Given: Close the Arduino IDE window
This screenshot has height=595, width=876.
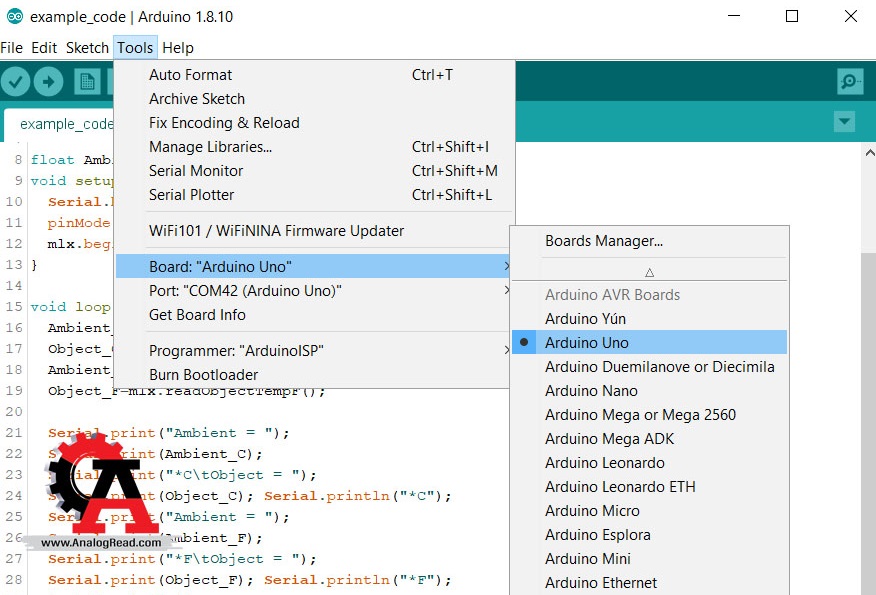Looking at the screenshot, I should pyautogui.click(x=851, y=16).
